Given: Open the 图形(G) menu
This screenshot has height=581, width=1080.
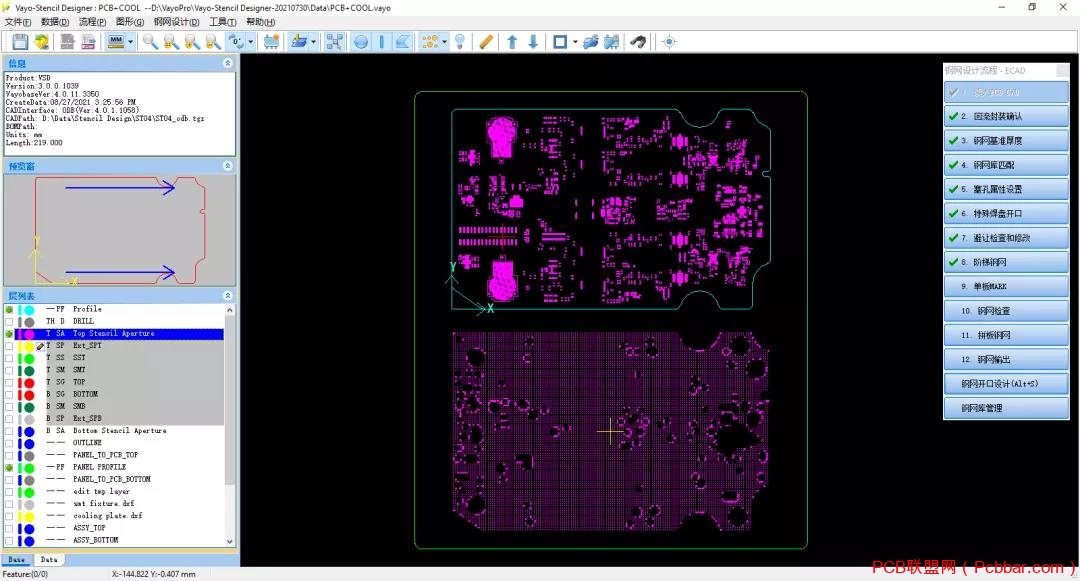Looking at the screenshot, I should click(x=130, y=22).
